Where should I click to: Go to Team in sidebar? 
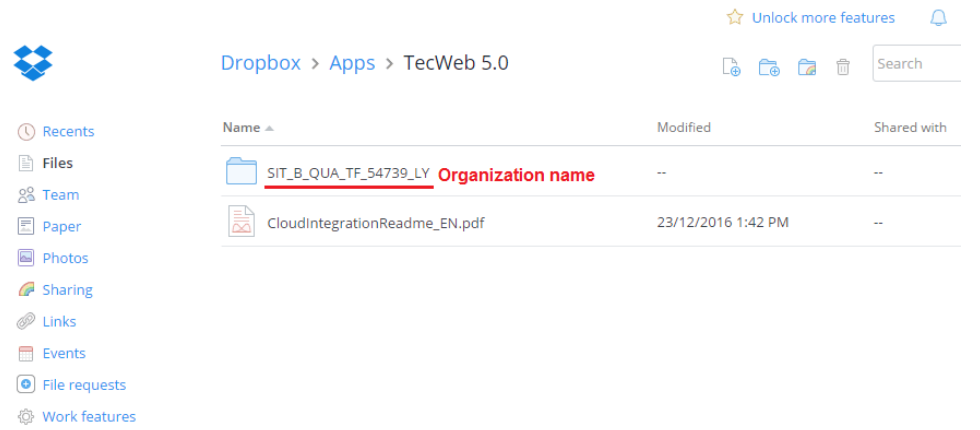(60, 195)
